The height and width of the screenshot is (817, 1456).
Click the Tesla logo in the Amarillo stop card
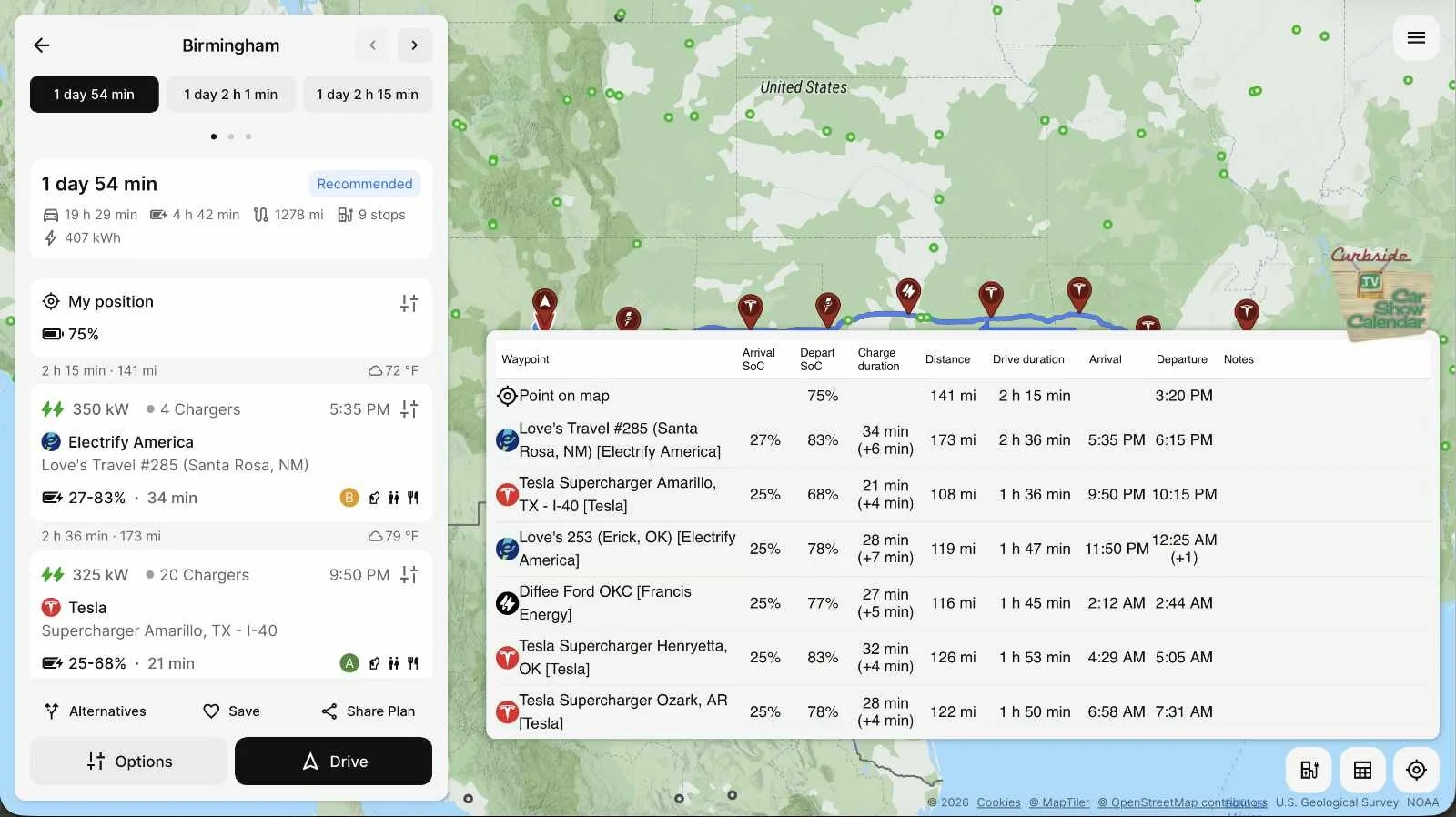pyautogui.click(x=51, y=608)
